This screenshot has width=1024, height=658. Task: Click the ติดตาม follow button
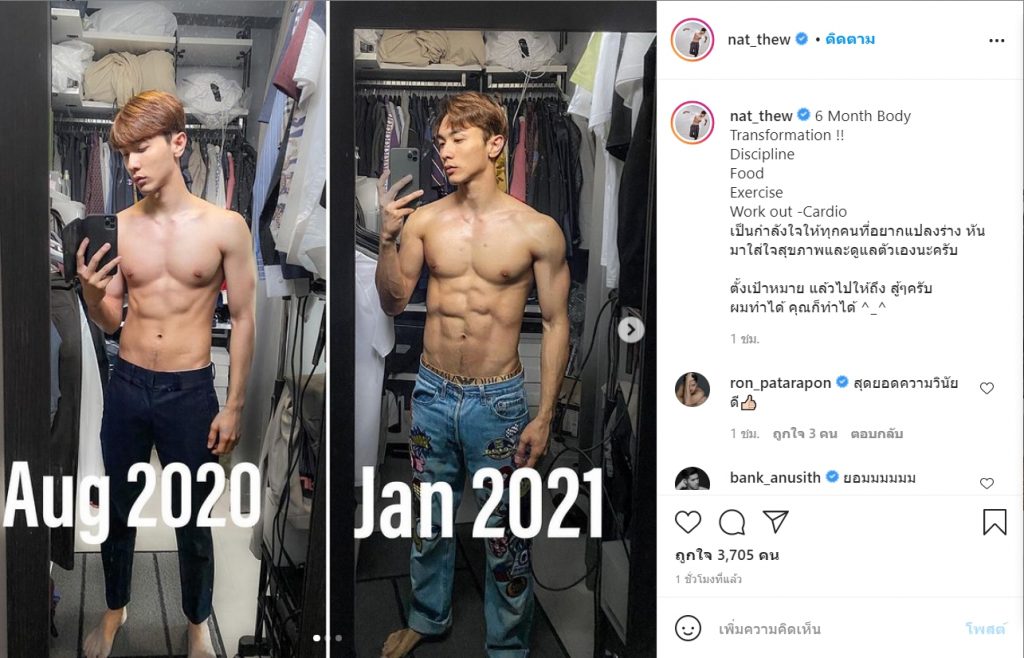tap(850, 39)
